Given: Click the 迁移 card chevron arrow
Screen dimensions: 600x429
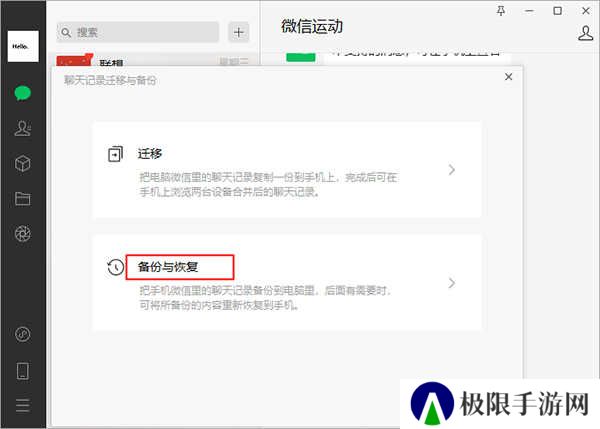Looking at the screenshot, I should 452,170.
